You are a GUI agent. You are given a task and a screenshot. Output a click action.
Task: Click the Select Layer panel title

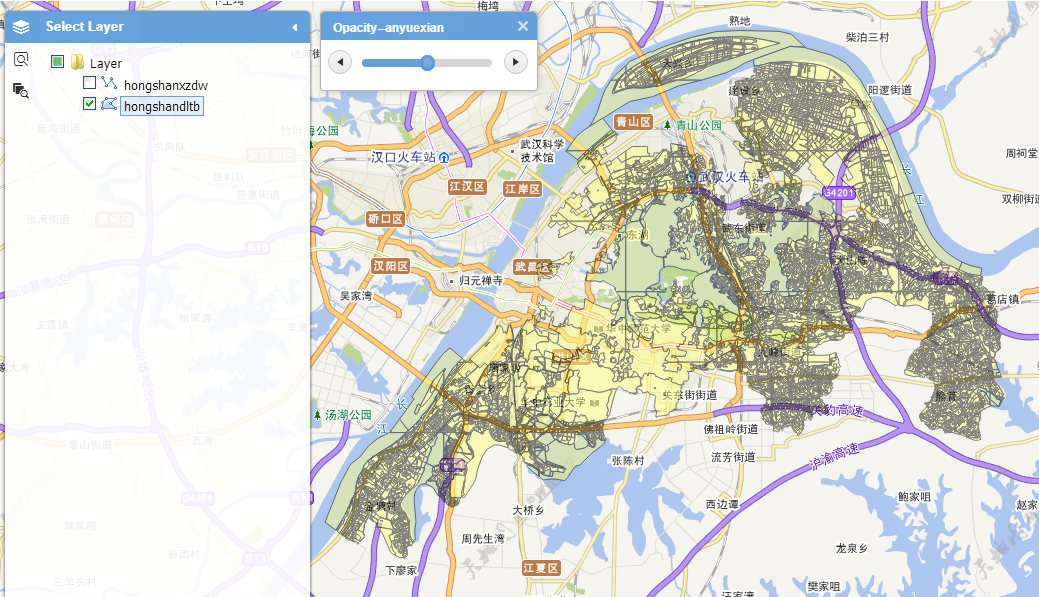pos(84,27)
